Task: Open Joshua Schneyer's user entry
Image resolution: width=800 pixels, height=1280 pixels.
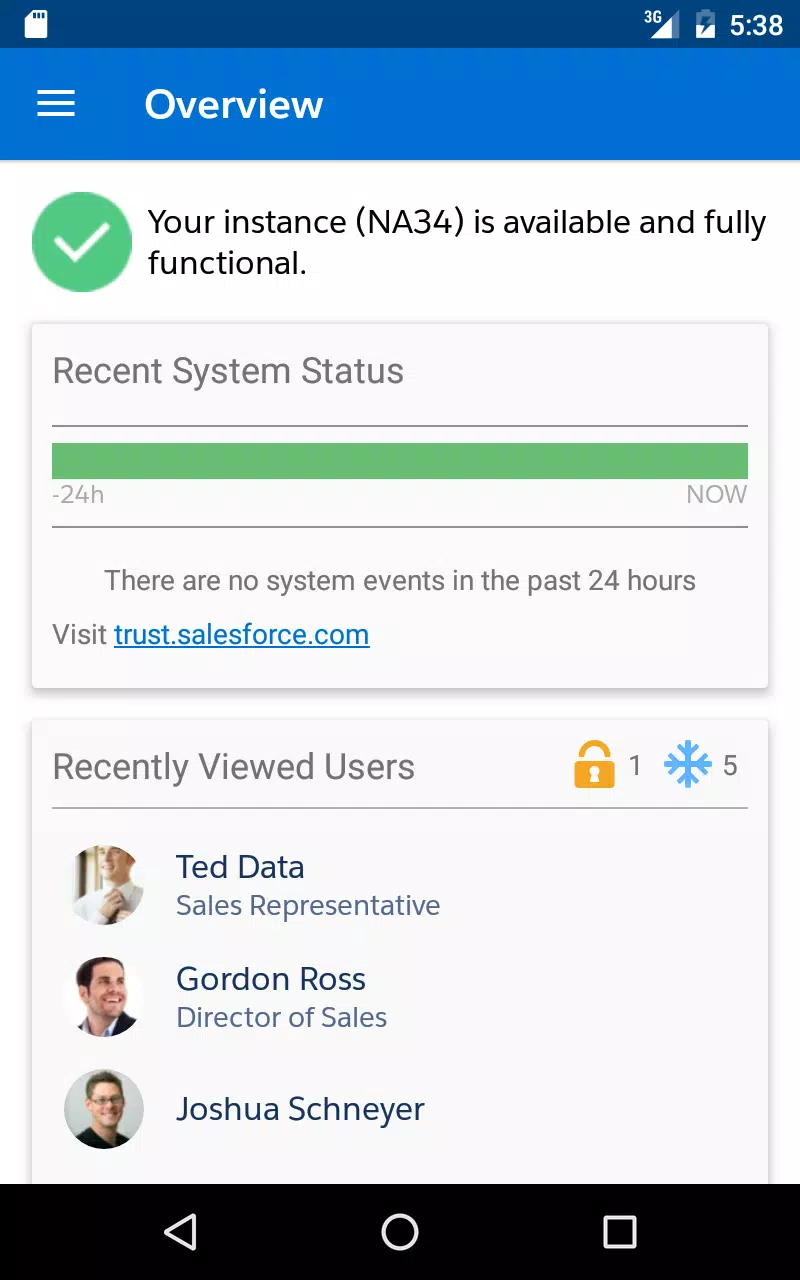Action: coord(400,1108)
